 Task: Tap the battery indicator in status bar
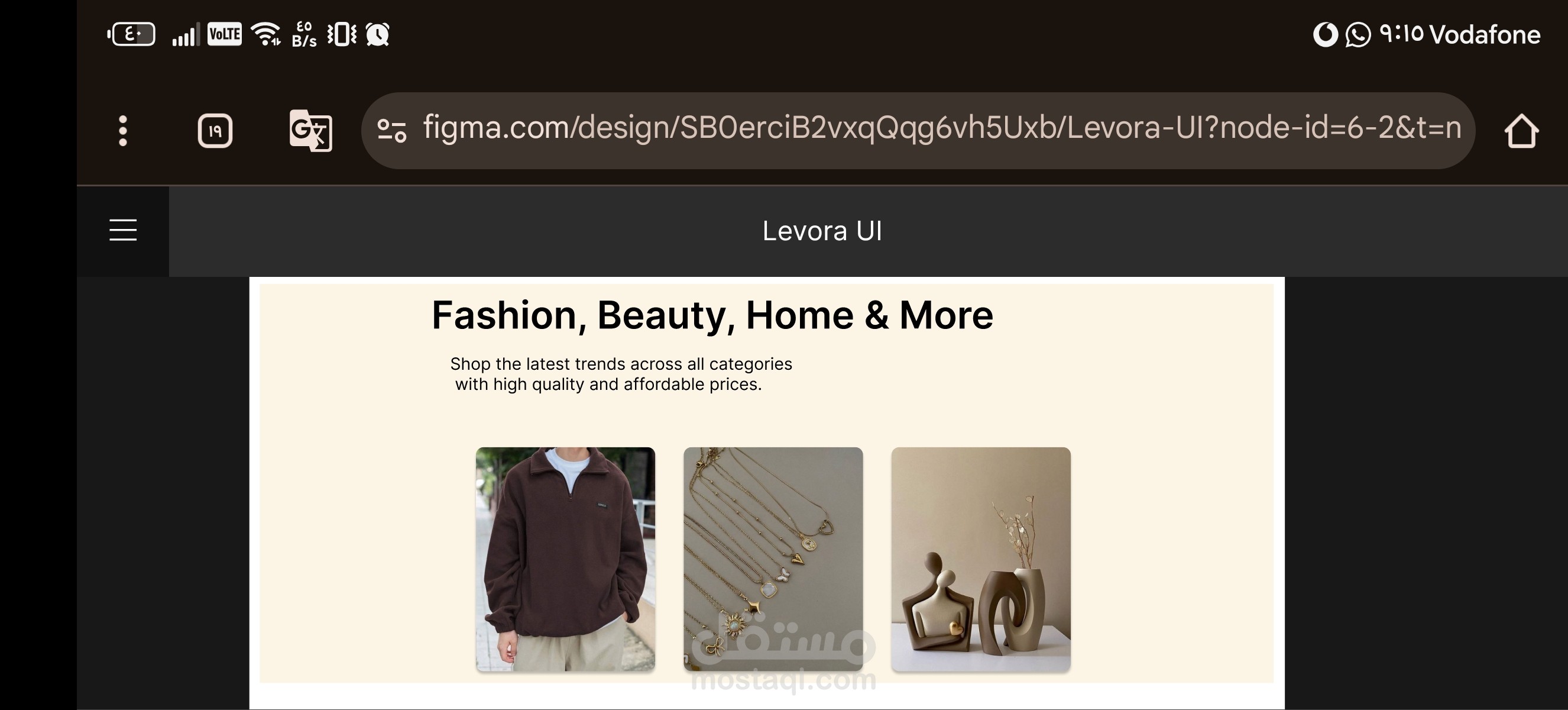tap(131, 34)
